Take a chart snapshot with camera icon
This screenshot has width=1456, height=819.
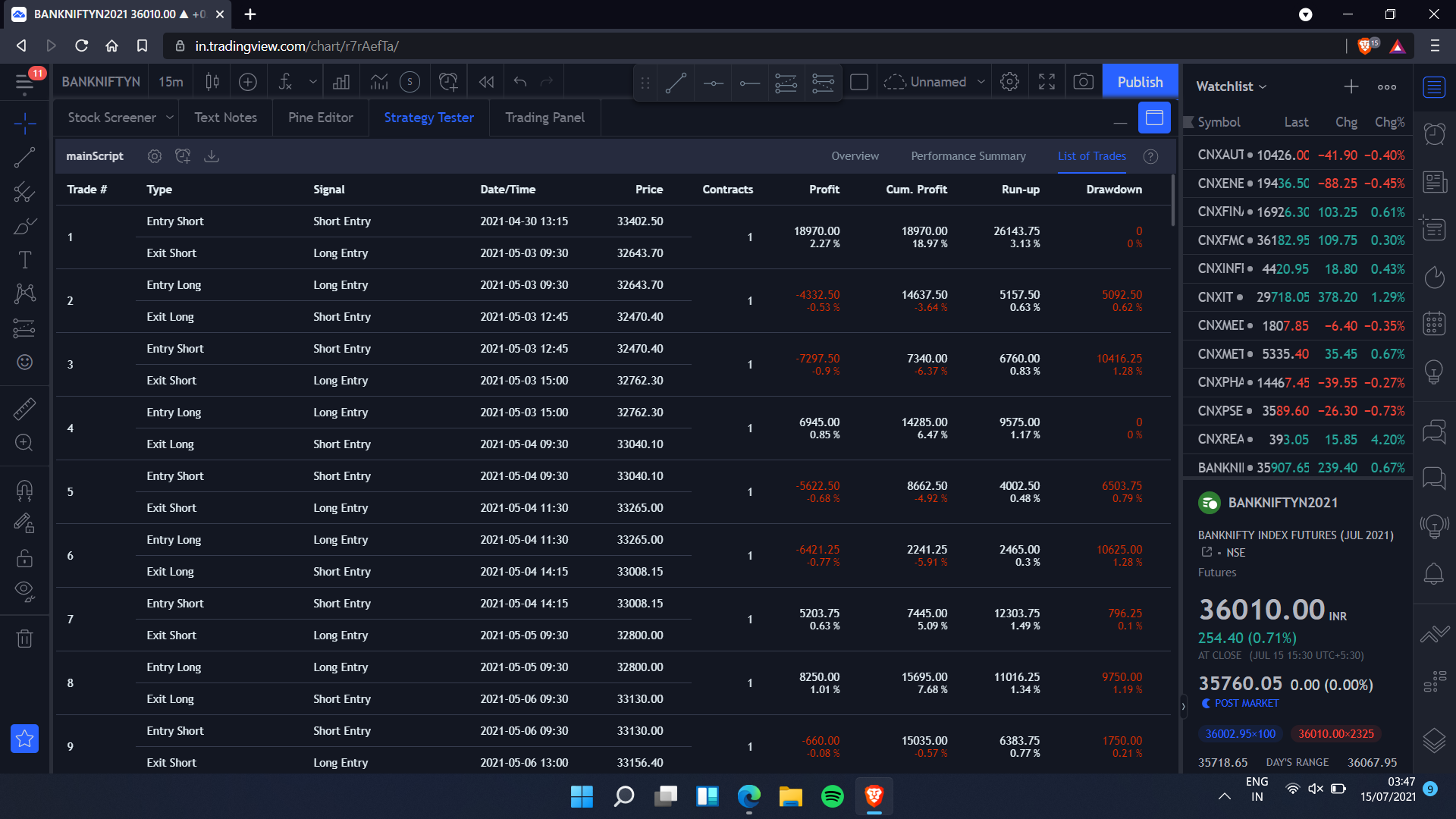pos(1083,82)
